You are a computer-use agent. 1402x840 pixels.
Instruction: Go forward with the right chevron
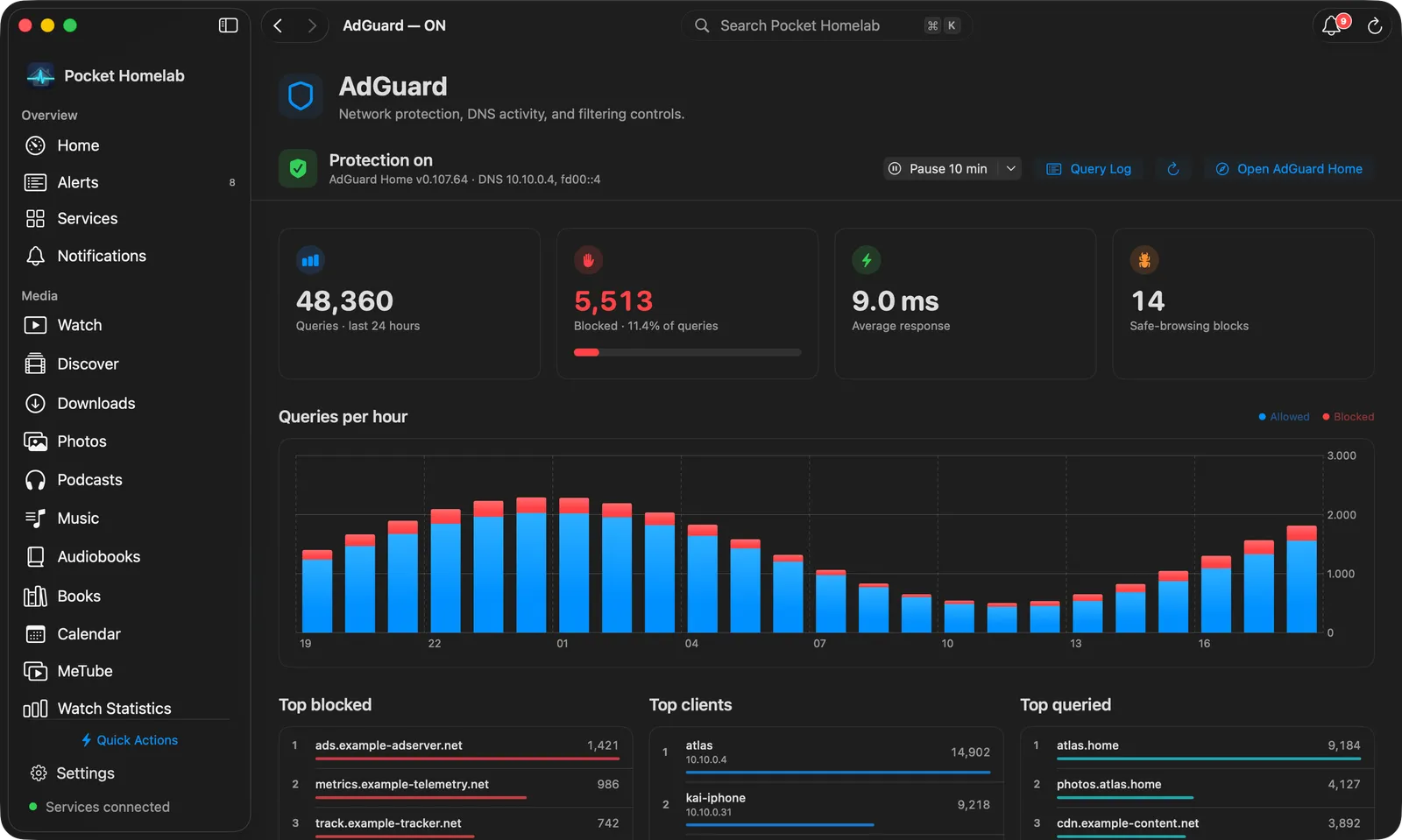pos(312,25)
